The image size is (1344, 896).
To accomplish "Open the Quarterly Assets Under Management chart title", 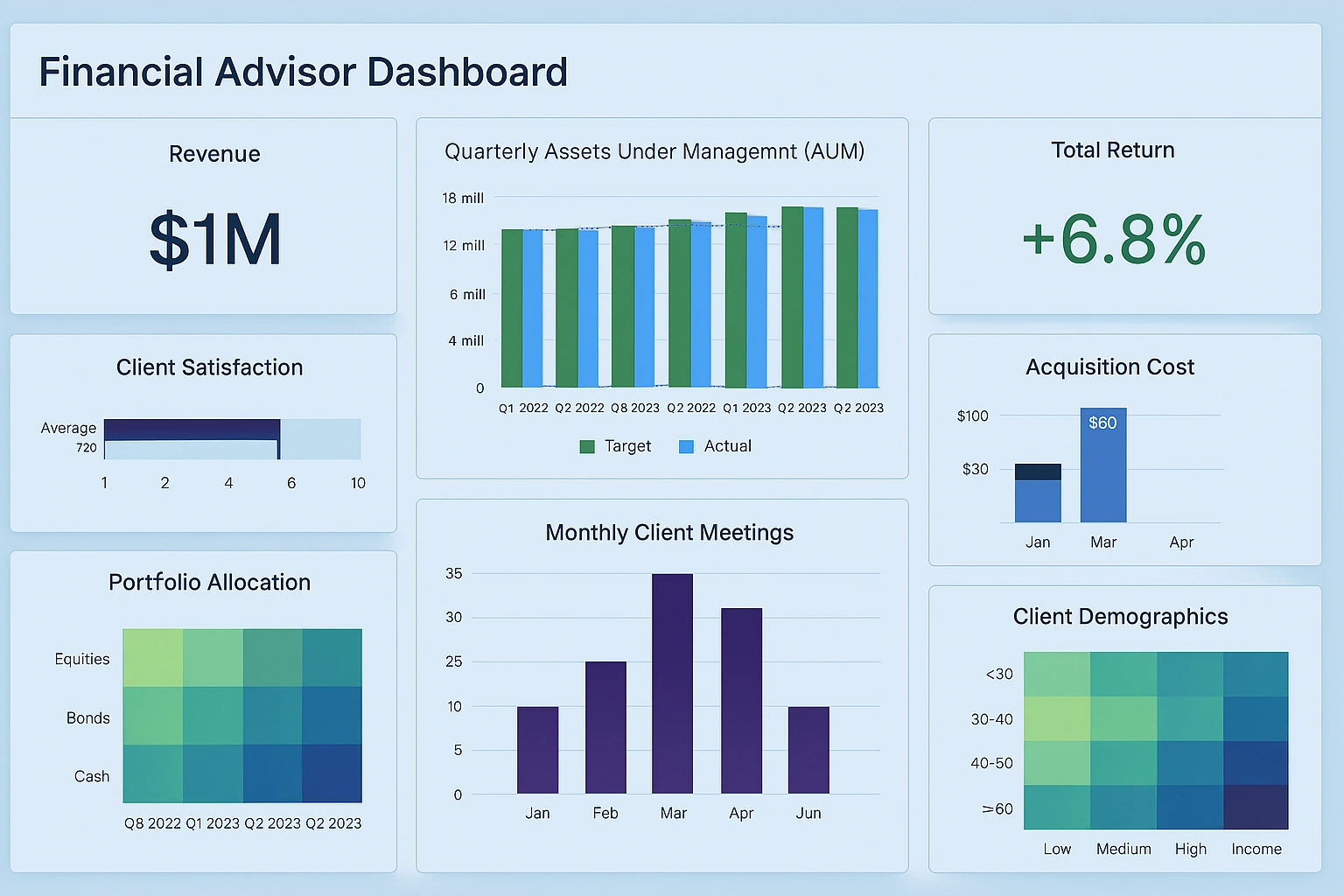I will tap(655, 151).
